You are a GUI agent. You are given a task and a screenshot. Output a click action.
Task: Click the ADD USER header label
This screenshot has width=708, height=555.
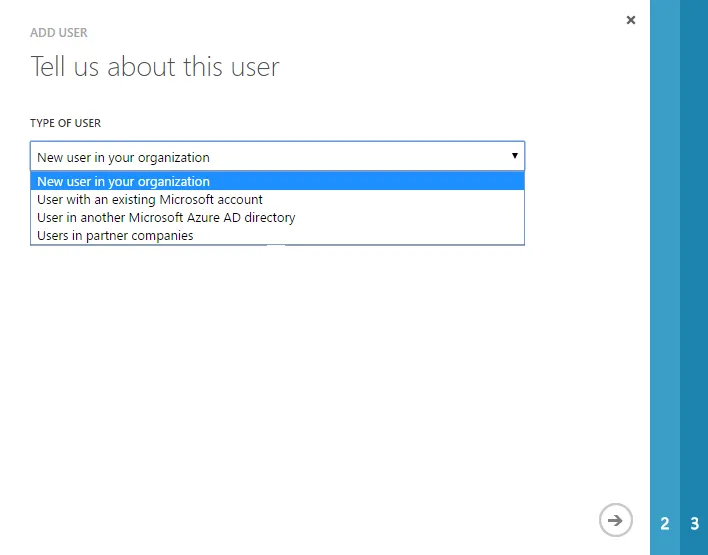[x=59, y=33]
